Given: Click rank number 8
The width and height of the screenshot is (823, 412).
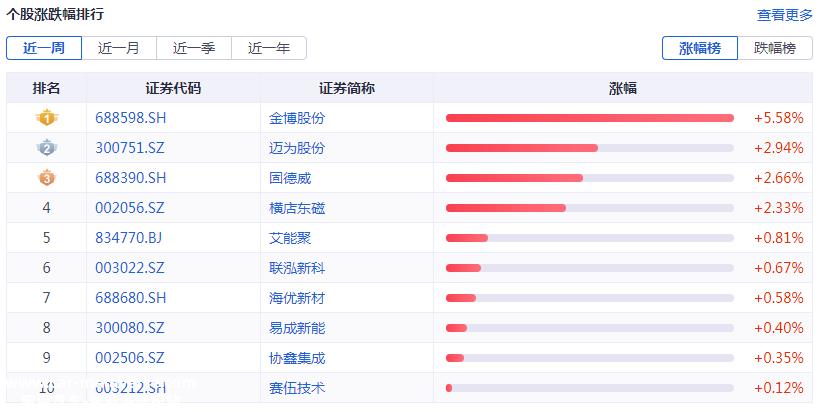Looking at the screenshot, I should (47, 328).
